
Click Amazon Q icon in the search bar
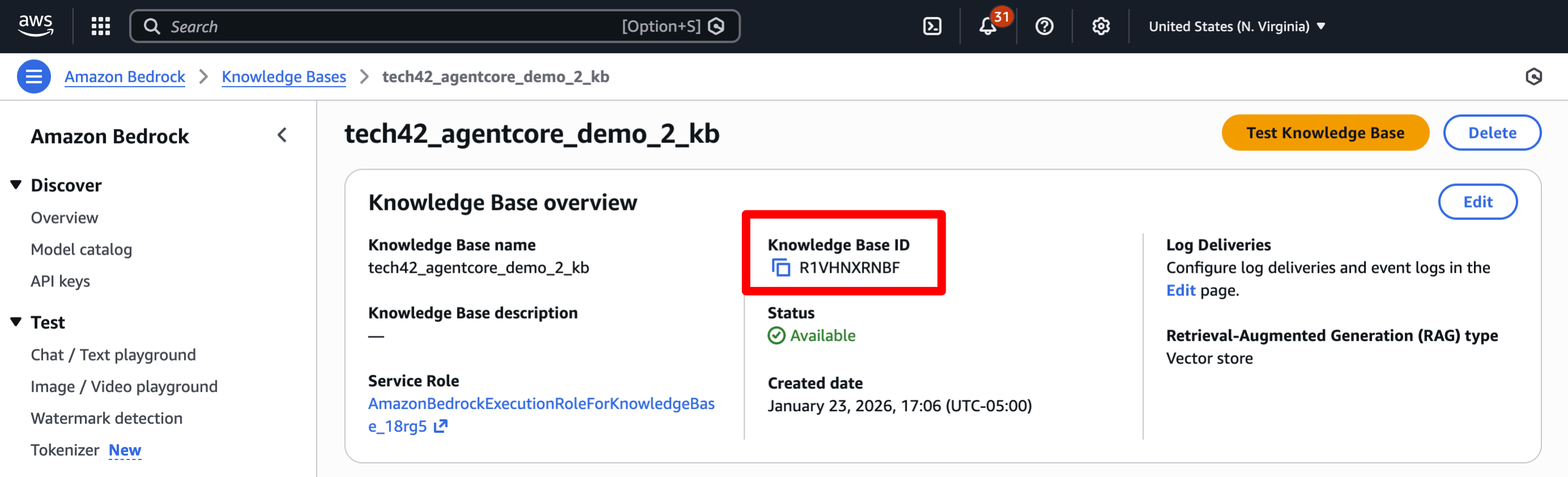coord(716,26)
